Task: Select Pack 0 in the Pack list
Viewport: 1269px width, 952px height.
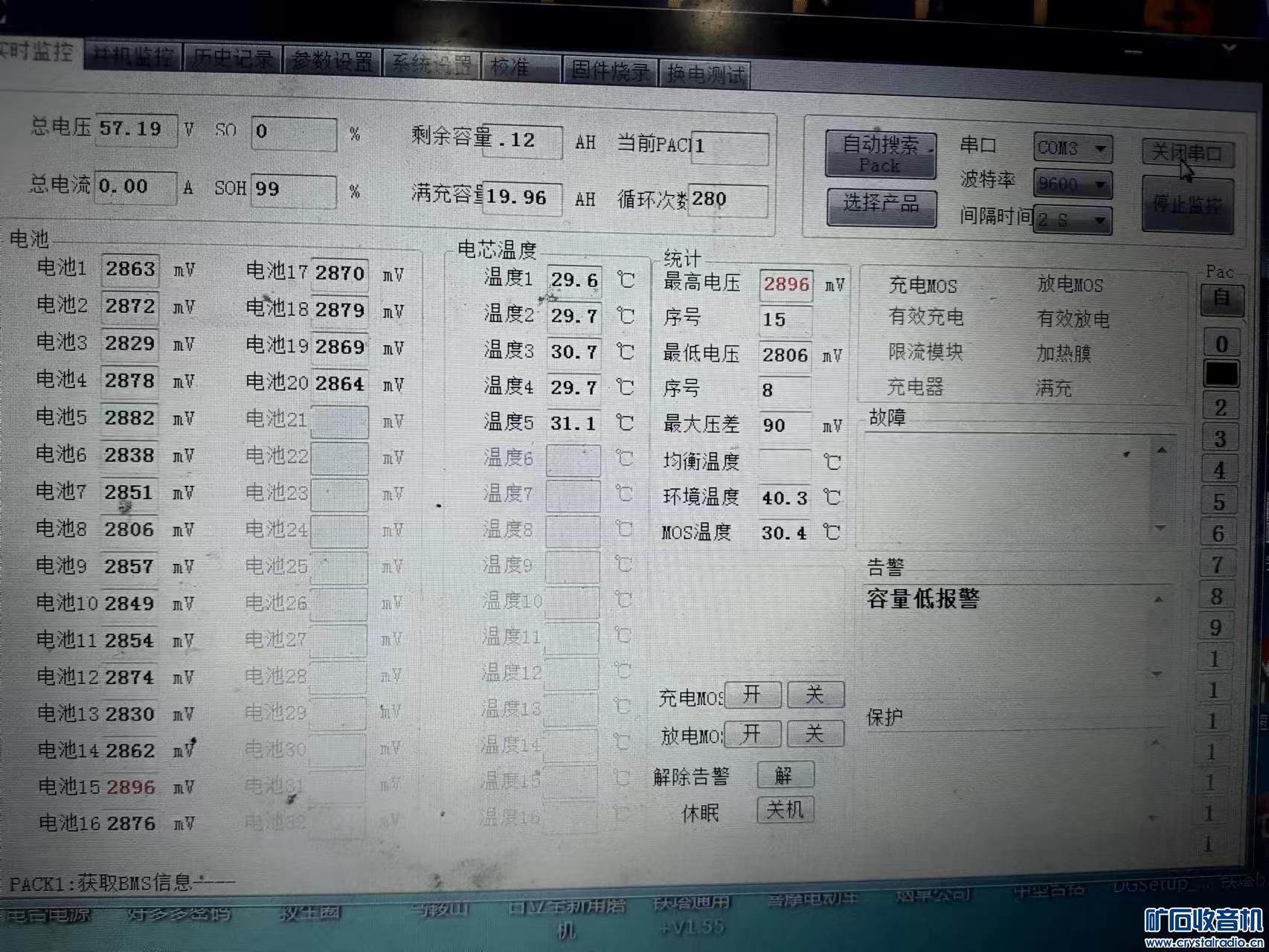Action: [x=1221, y=344]
